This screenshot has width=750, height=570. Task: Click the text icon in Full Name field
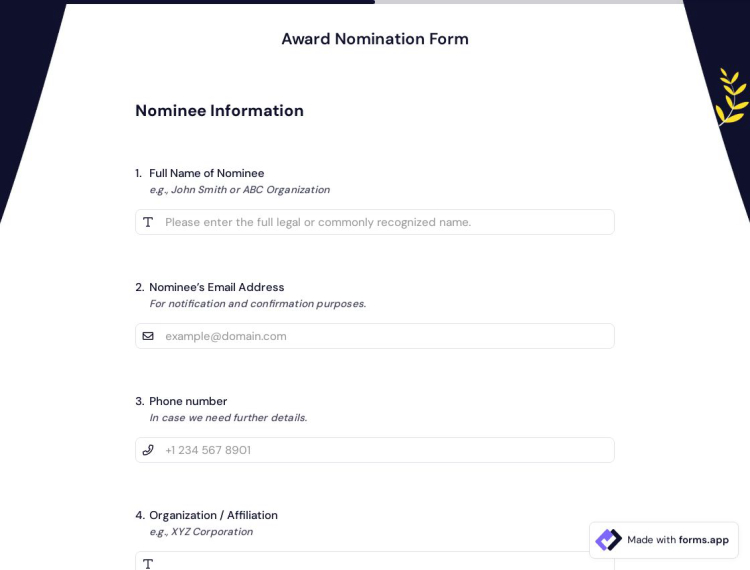pyautogui.click(x=148, y=222)
